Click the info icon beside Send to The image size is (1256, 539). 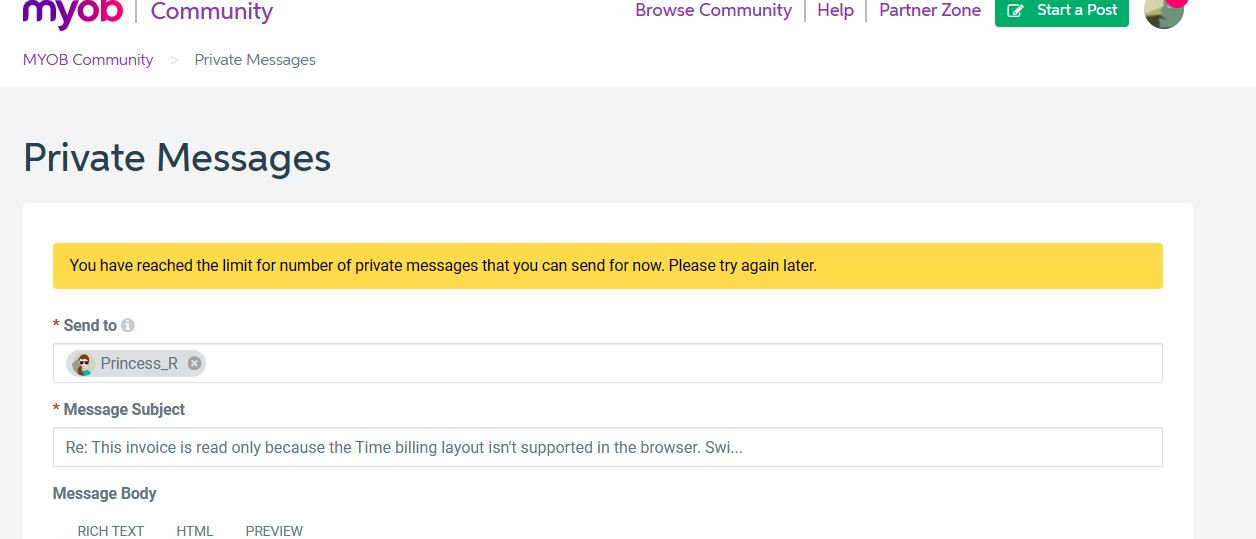pyautogui.click(x=128, y=325)
